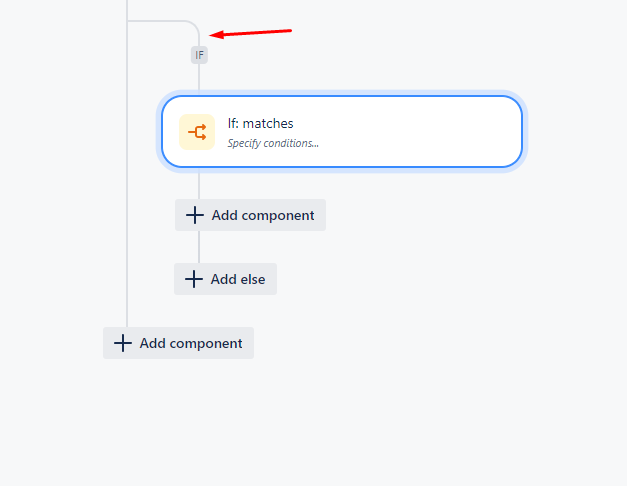The image size is (627, 486).
Task: Click the bottom "Add component" text label
Action: [x=191, y=343]
